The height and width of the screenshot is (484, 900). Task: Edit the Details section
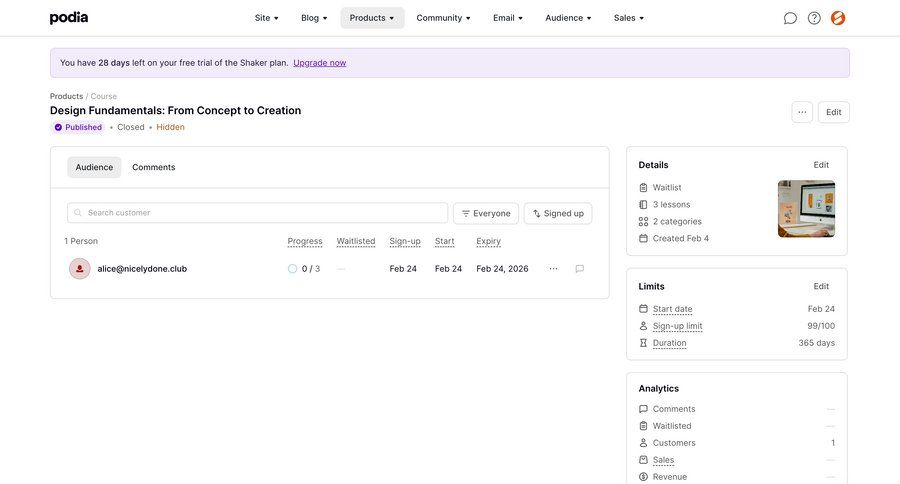(821, 165)
